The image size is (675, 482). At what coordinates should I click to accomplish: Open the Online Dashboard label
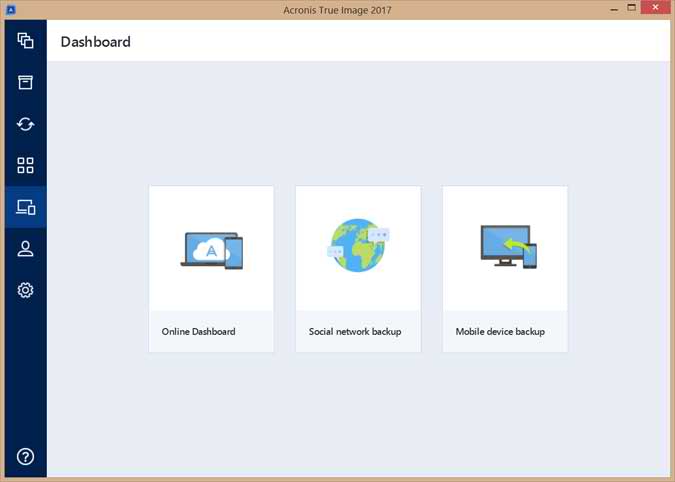[x=198, y=331]
